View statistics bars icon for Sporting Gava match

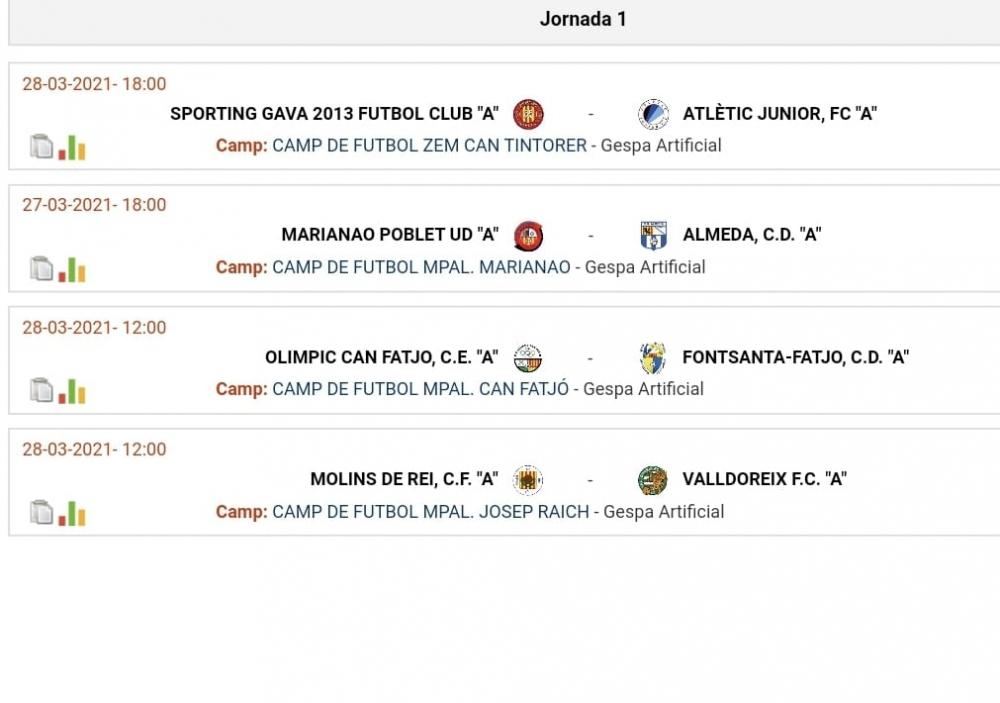coord(72,147)
